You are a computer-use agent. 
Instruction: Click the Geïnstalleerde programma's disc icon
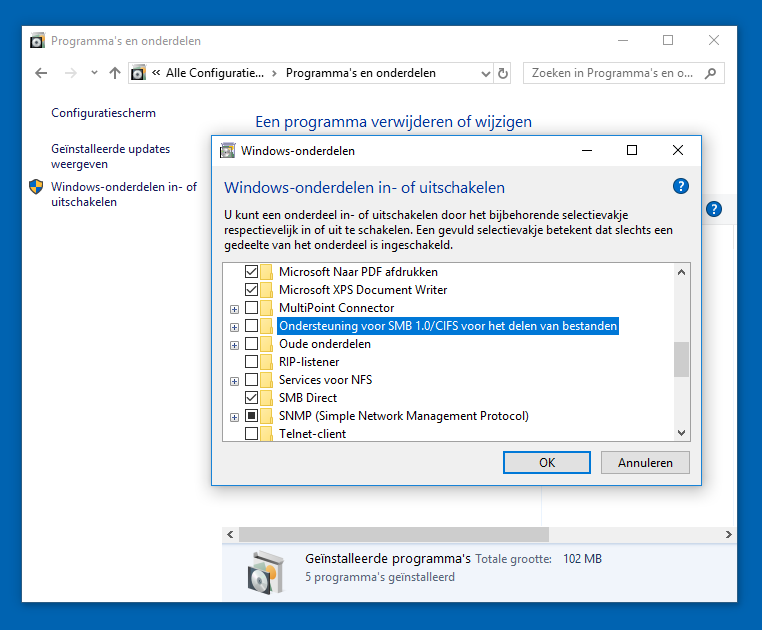coord(265,572)
